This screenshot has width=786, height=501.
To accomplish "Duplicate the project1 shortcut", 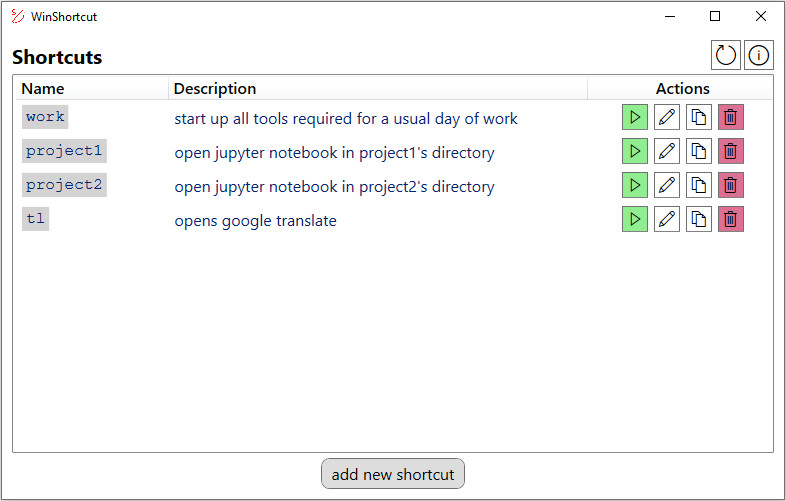I will (699, 152).
